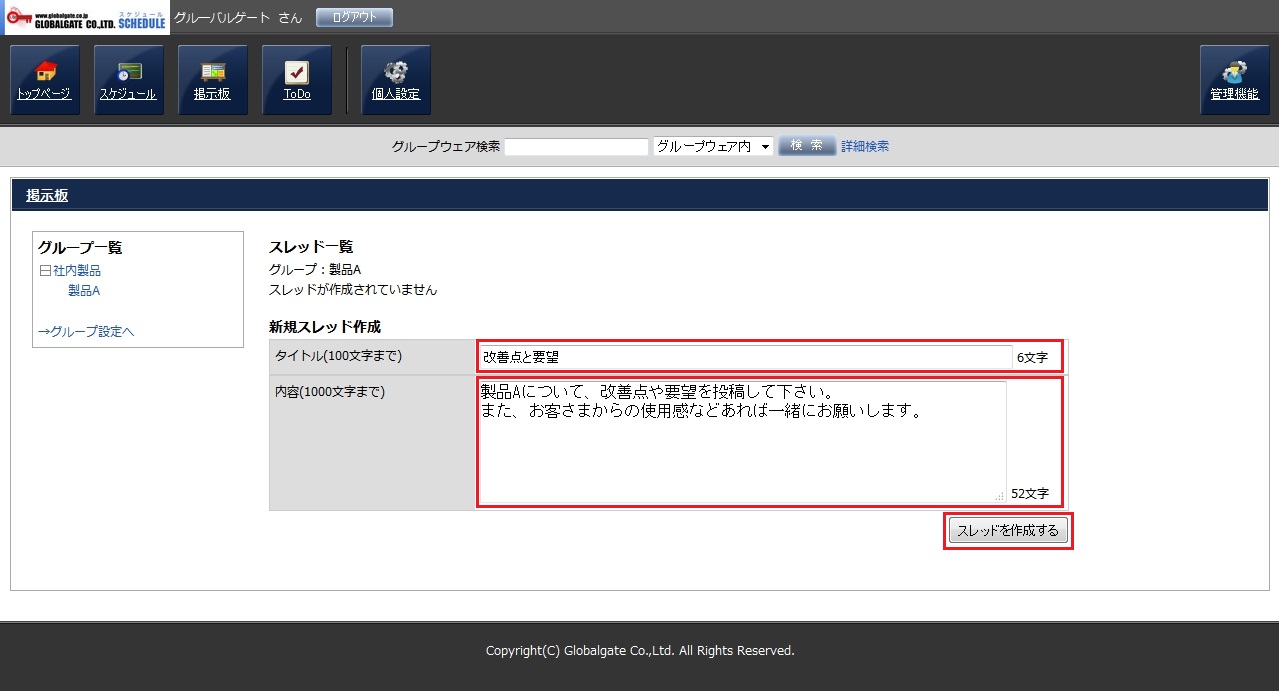Click the ログアウト button
The height and width of the screenshot is (691, 1279).
coord(354,17)
